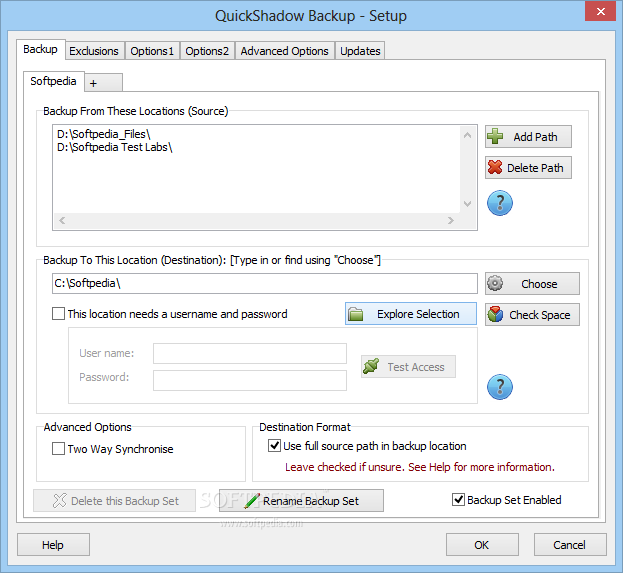Add a new backup set with plus tab

[x=103, y=83]
